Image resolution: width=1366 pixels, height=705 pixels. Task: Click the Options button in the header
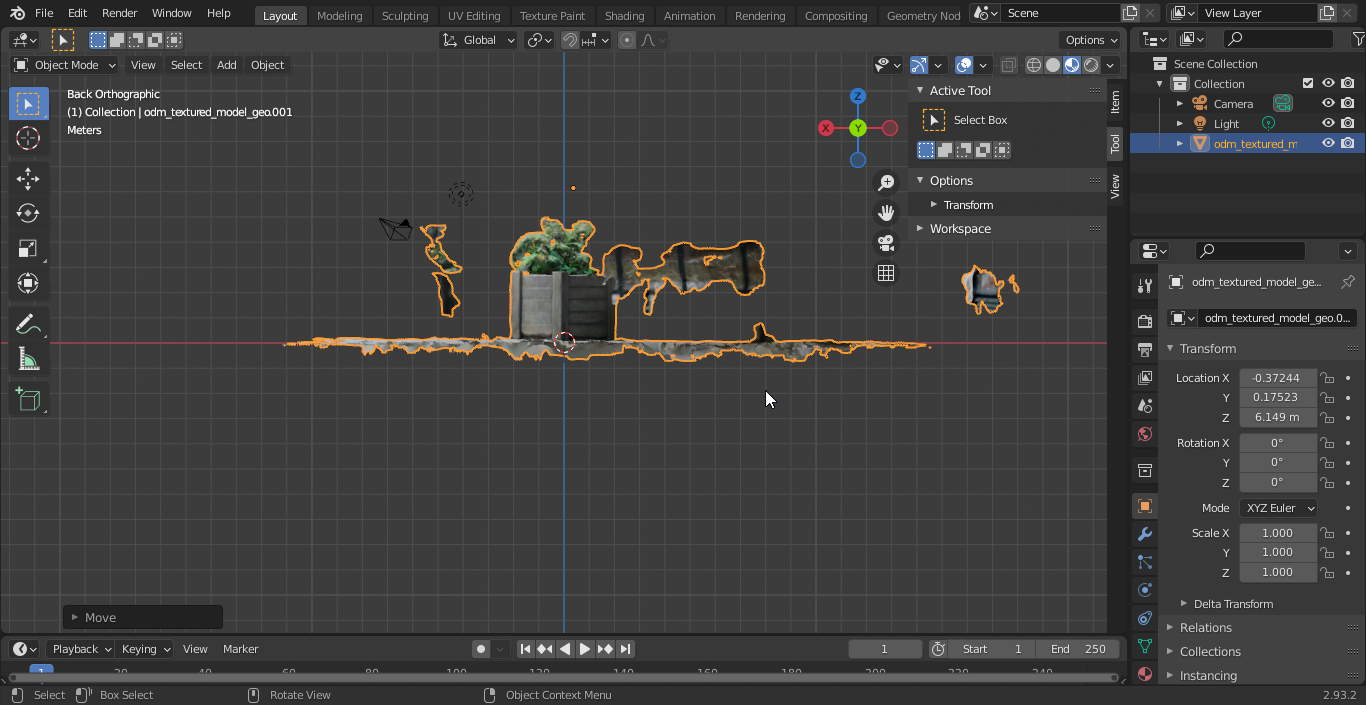(1090, 40)
